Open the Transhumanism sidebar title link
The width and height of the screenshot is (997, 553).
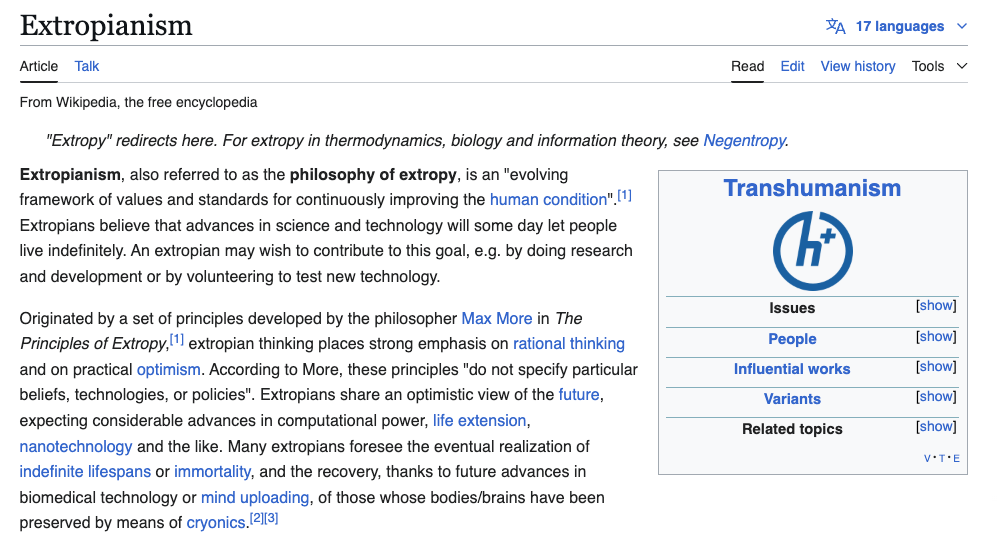pyautogui.click(x=812, y=188)
